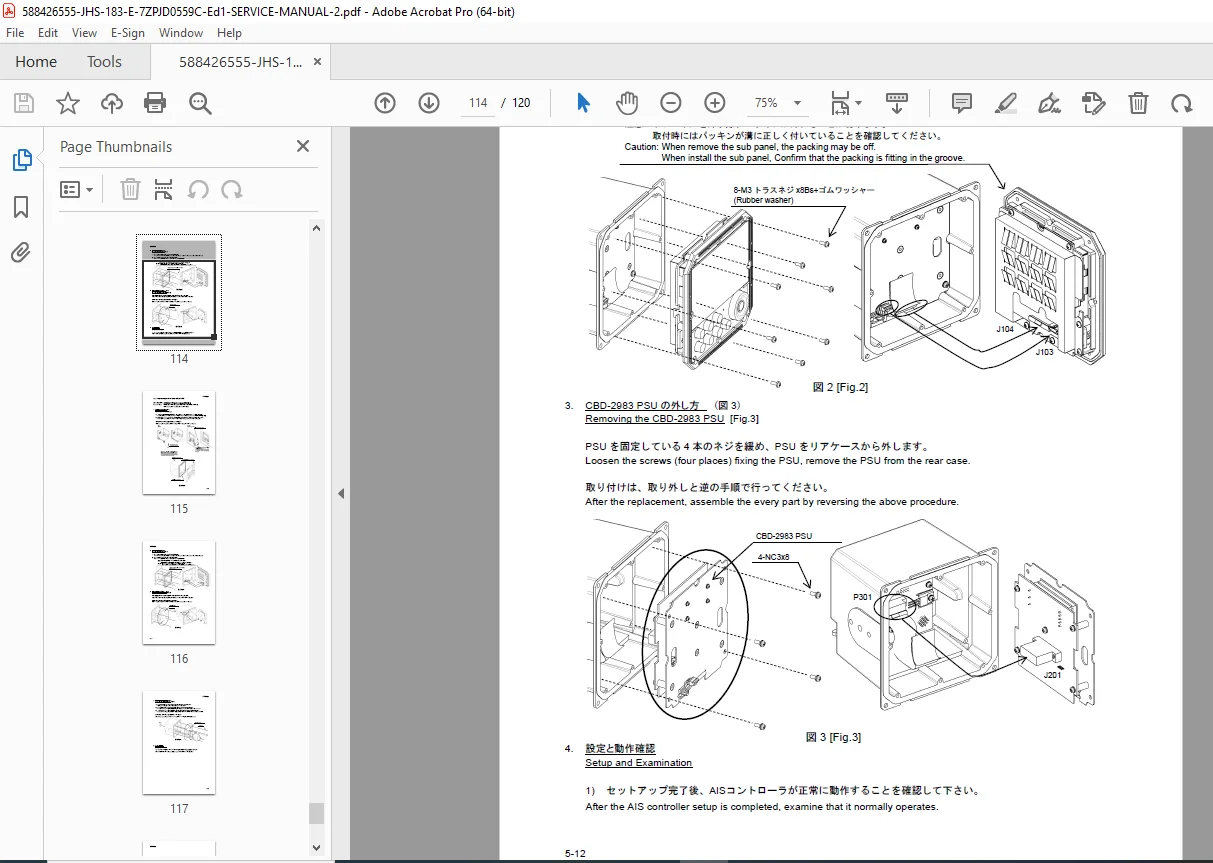Open Find text search magnifier

coord(201,103)
